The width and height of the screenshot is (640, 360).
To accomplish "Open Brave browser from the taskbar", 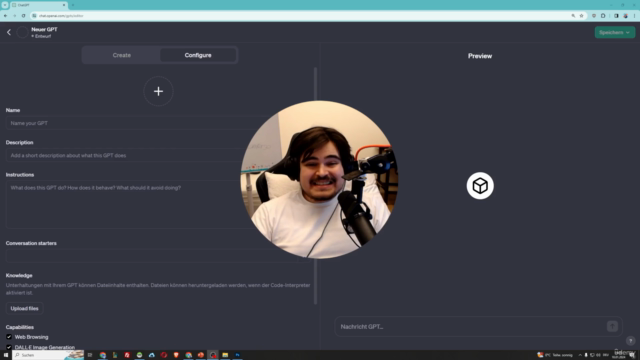I will (176, 355).
